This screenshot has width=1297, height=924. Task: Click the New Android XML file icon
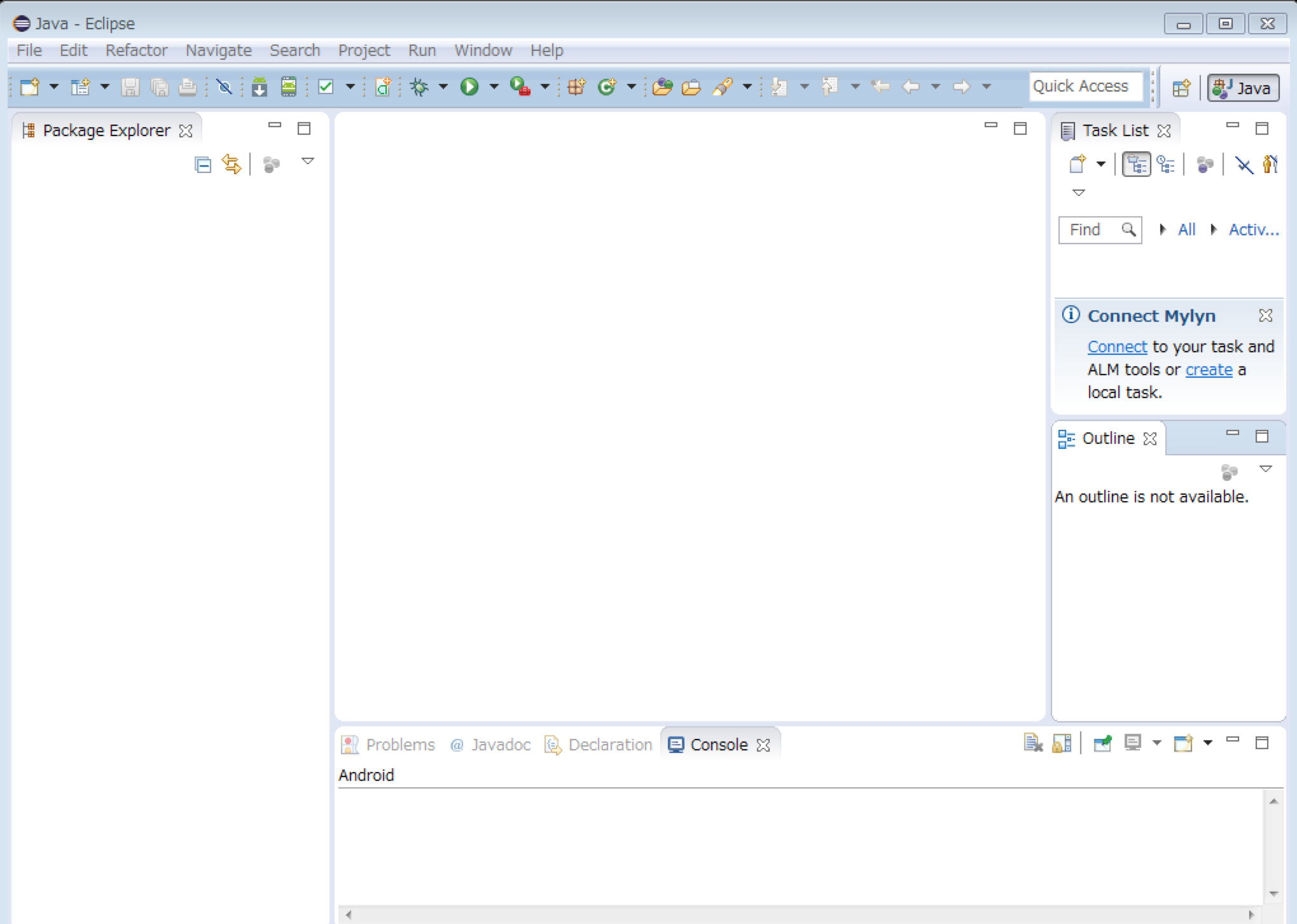coord(383,86)
